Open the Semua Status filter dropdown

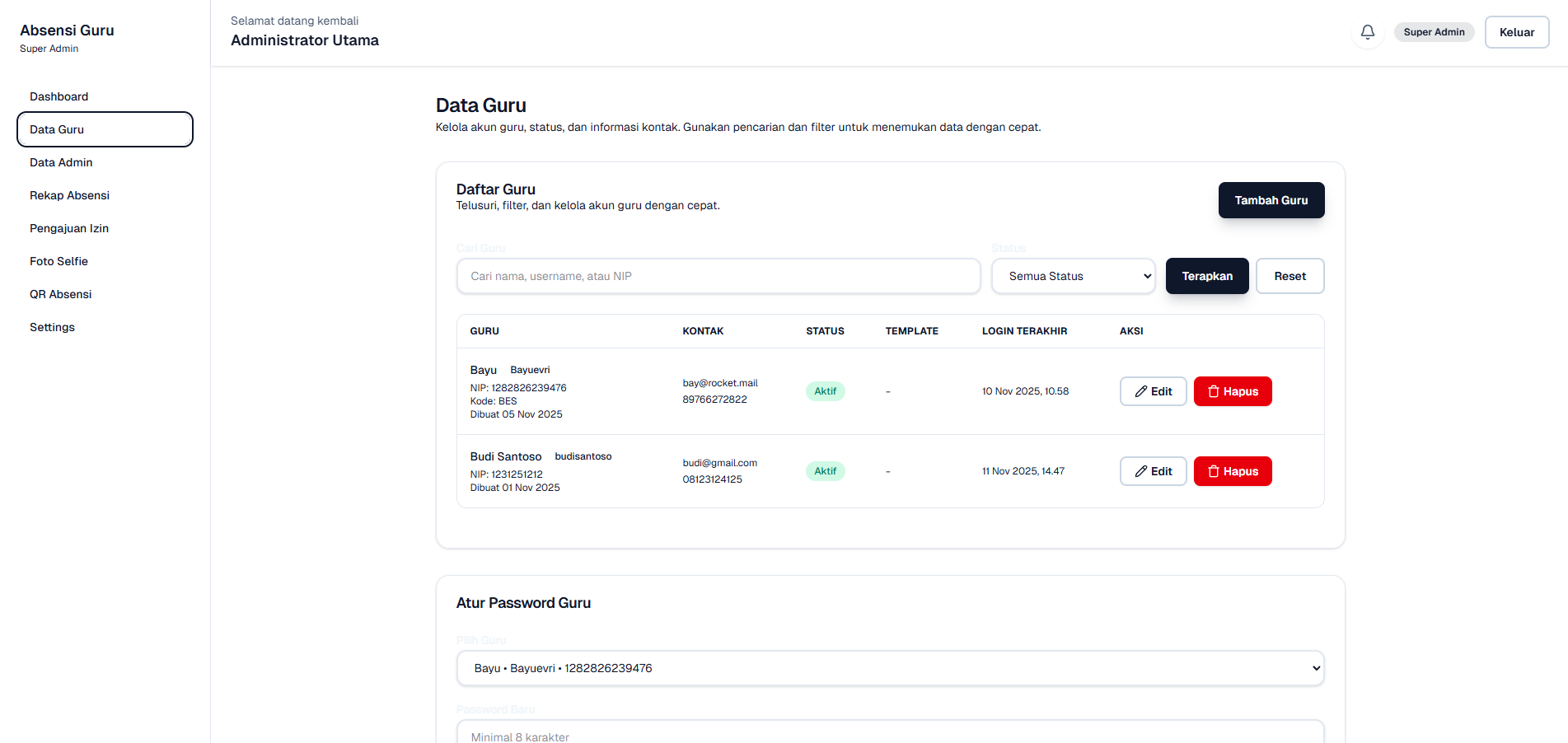coord(1073,276)
